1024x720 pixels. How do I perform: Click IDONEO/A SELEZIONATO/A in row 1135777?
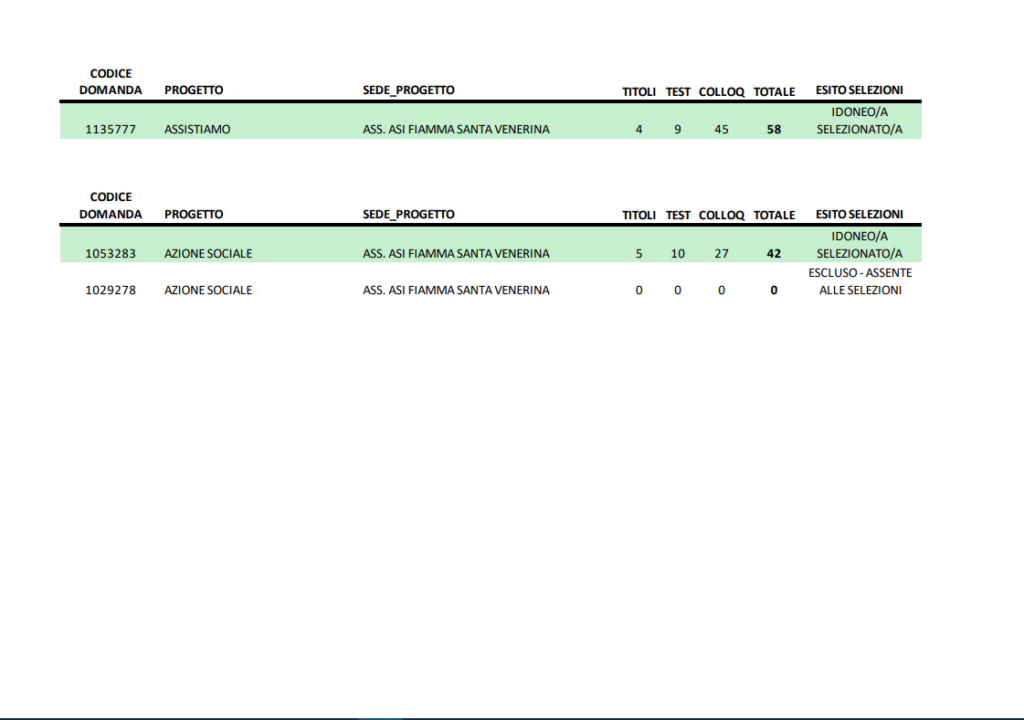point(859,120)
